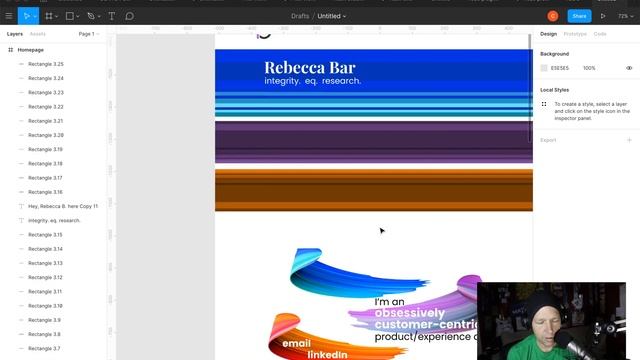This screenshot has height=360, width=640.
Task: Switch to the Code tab
Action: (600, 34)
